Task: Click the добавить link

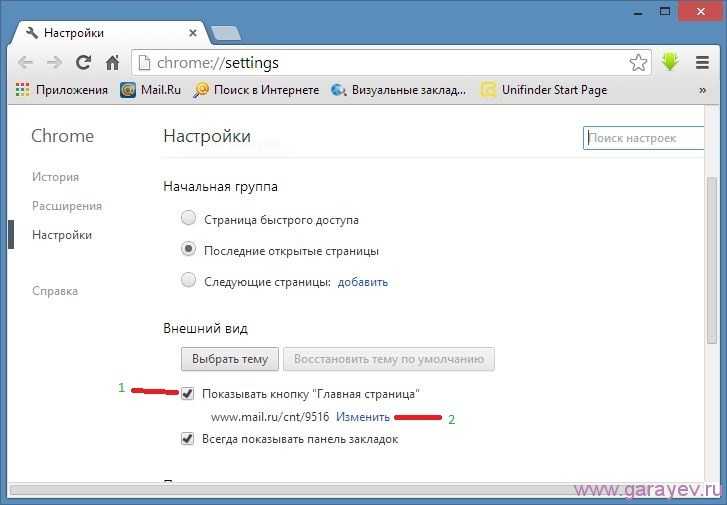Action: coord(363,281)
